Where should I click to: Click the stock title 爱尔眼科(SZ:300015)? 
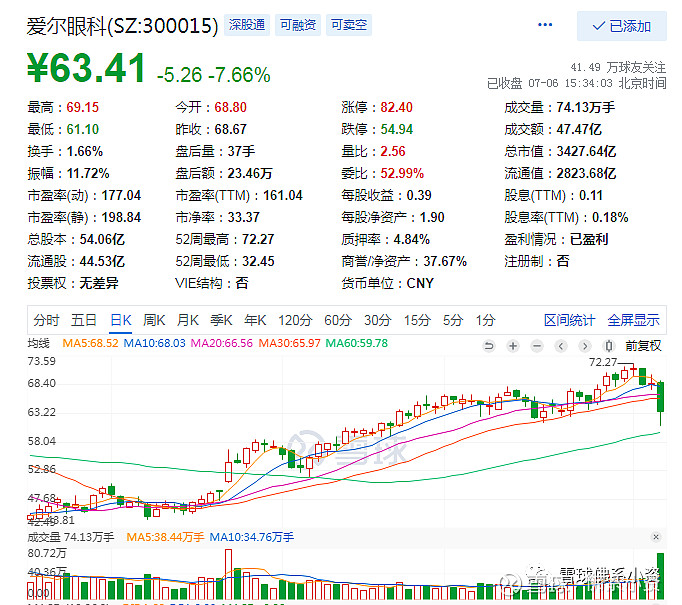[x=122, y=26]
